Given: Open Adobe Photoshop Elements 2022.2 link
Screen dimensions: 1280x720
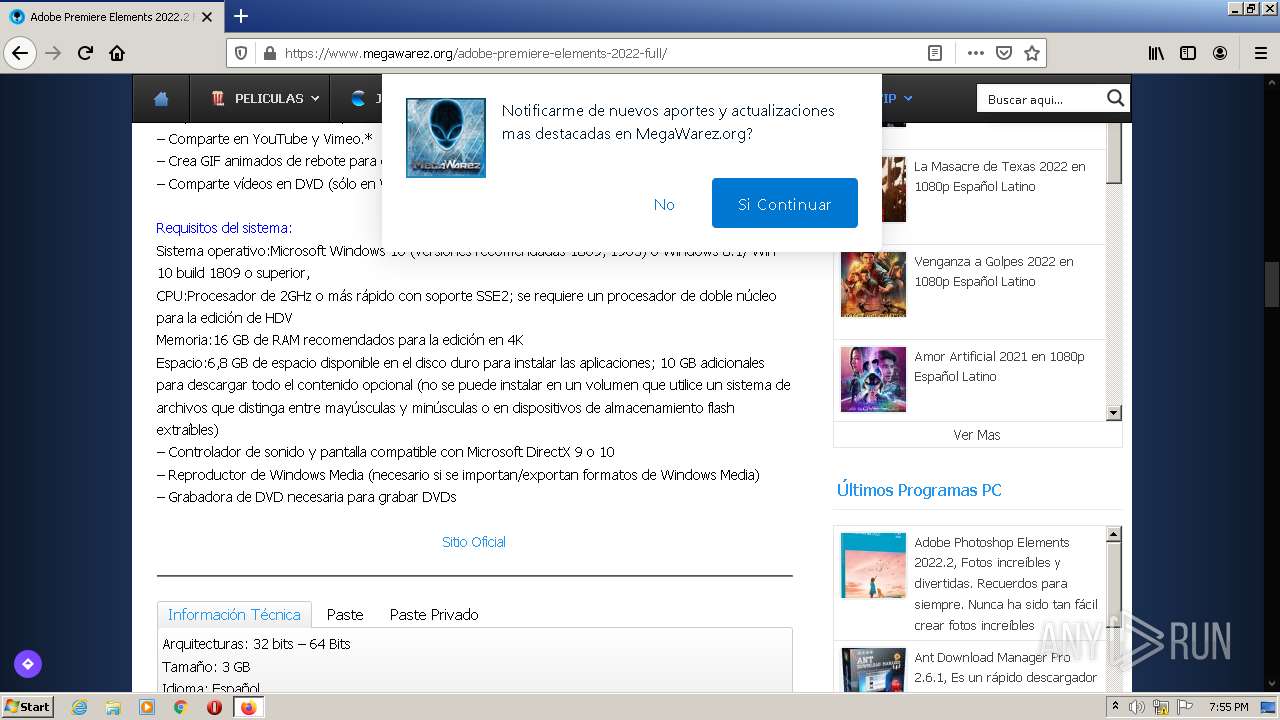Looking at the screenshot, I should pyautogui.click(x=1005, y=584).
